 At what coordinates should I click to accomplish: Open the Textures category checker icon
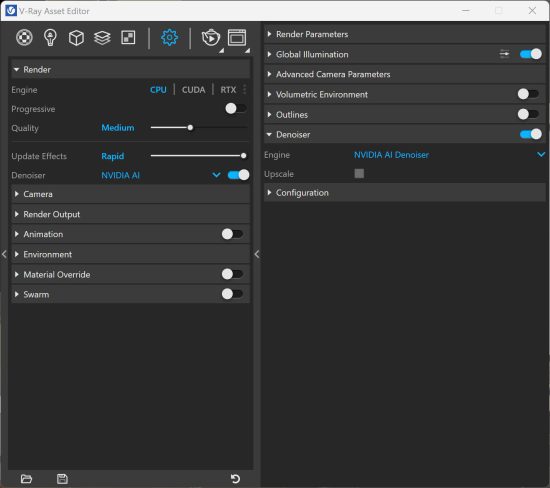pyautogui.click(x=128, y=38)
